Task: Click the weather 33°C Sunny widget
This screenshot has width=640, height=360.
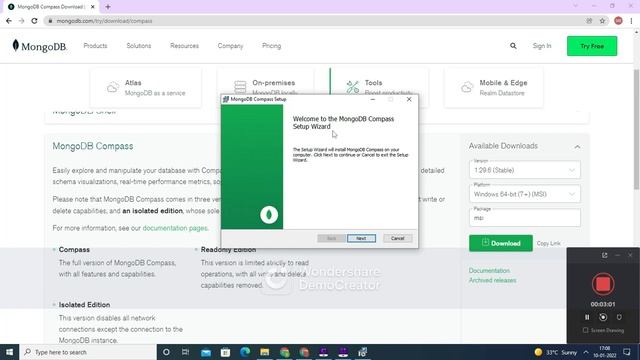Action: [556, 352]
